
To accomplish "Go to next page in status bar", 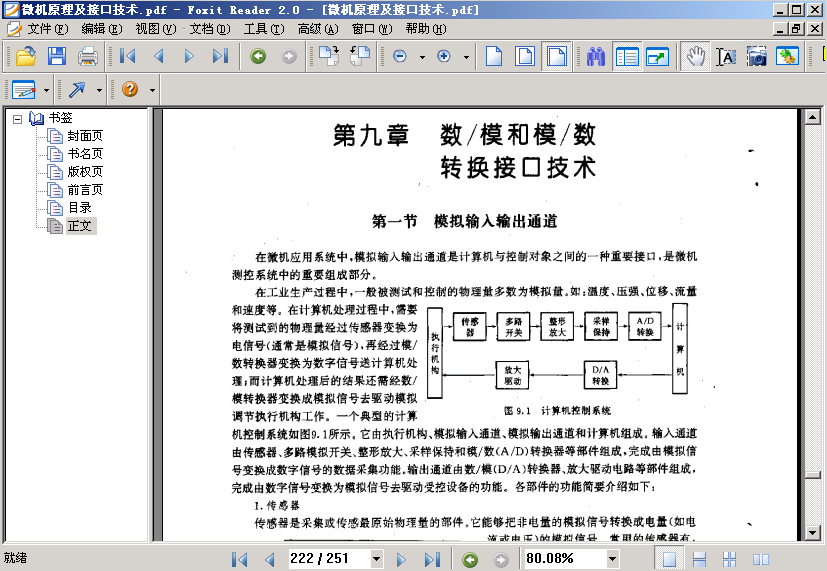I will coord(401,559).
